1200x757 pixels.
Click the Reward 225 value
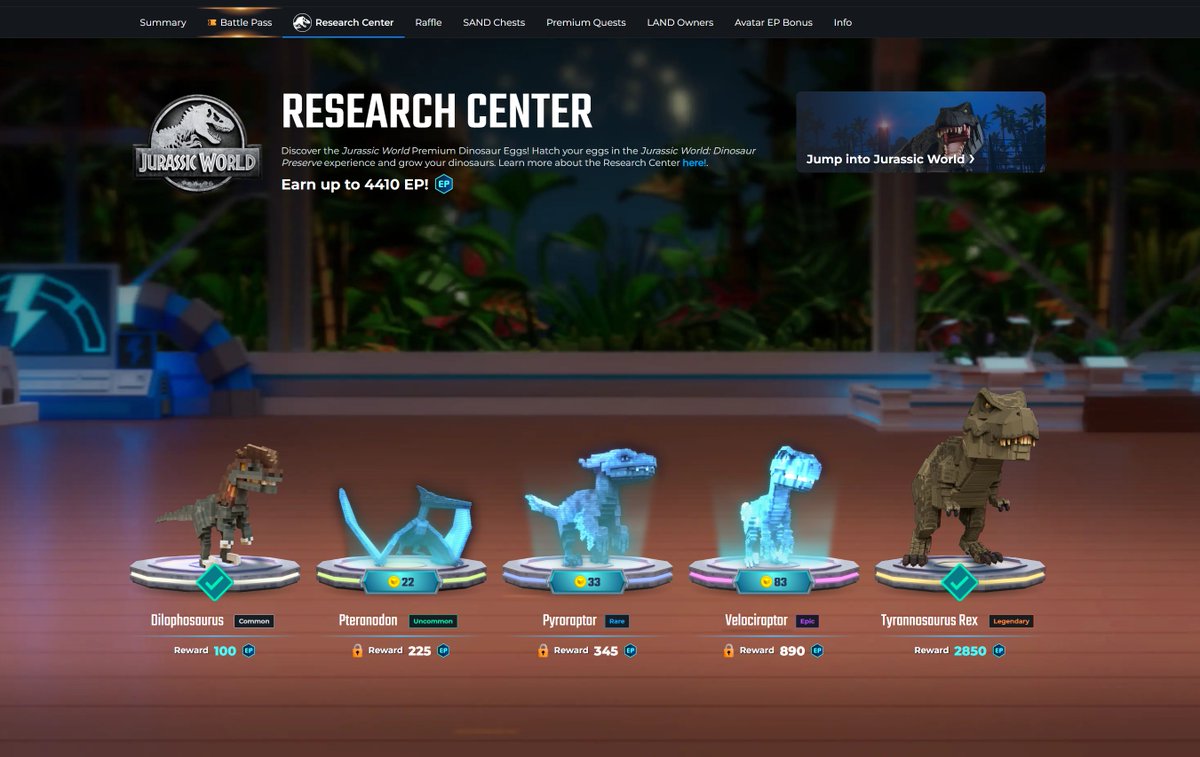419,651
